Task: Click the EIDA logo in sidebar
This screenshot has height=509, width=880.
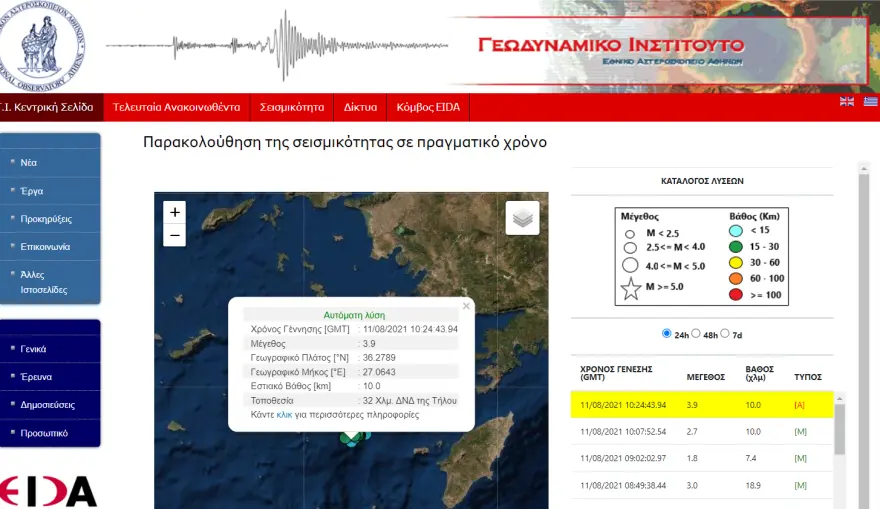Action: pos(50,490)
